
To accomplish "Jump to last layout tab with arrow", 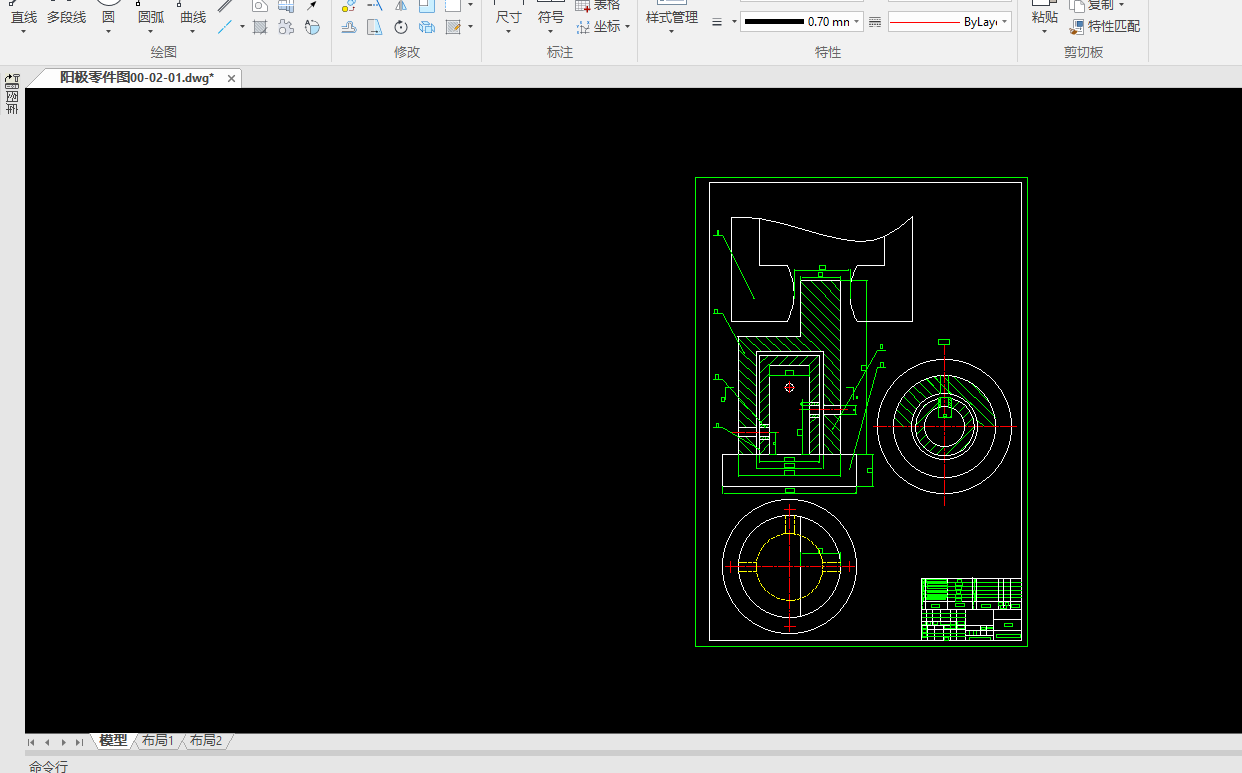I will click(79, 742).
